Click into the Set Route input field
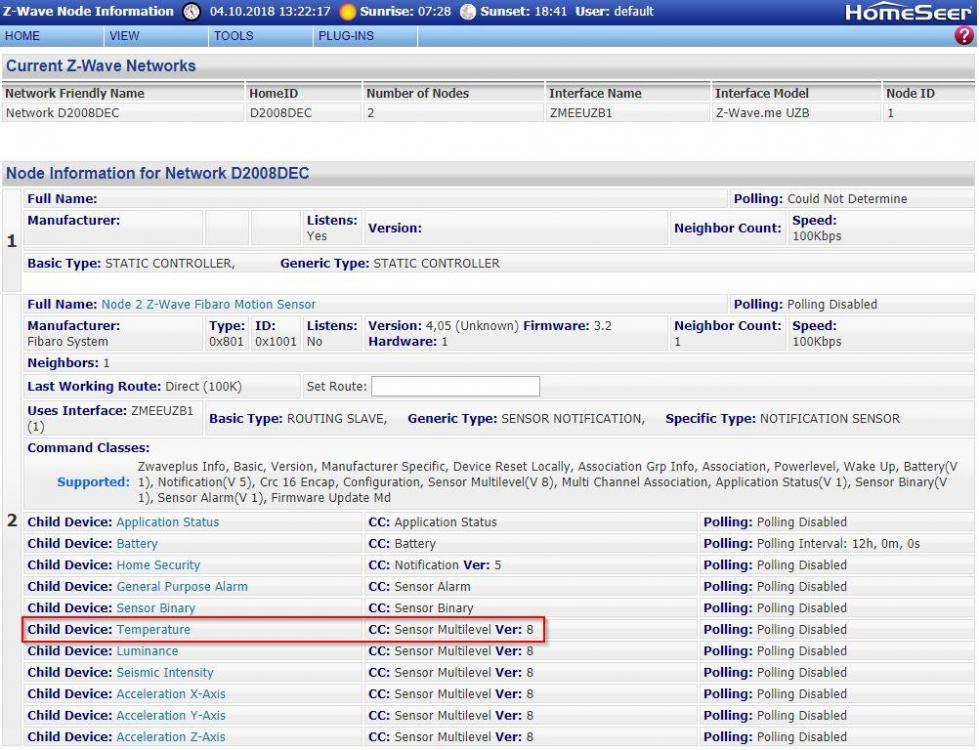This screenshot has width=979, height=750. 455,386
